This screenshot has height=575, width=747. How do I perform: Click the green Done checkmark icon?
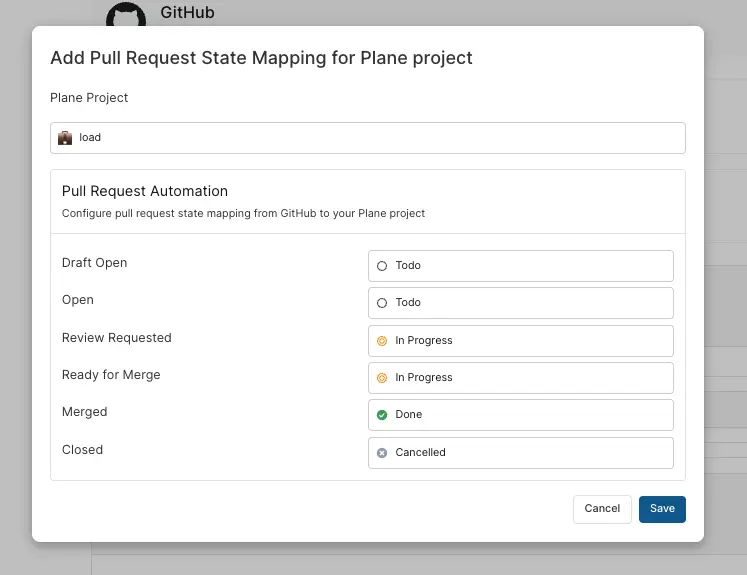(382, 415)
